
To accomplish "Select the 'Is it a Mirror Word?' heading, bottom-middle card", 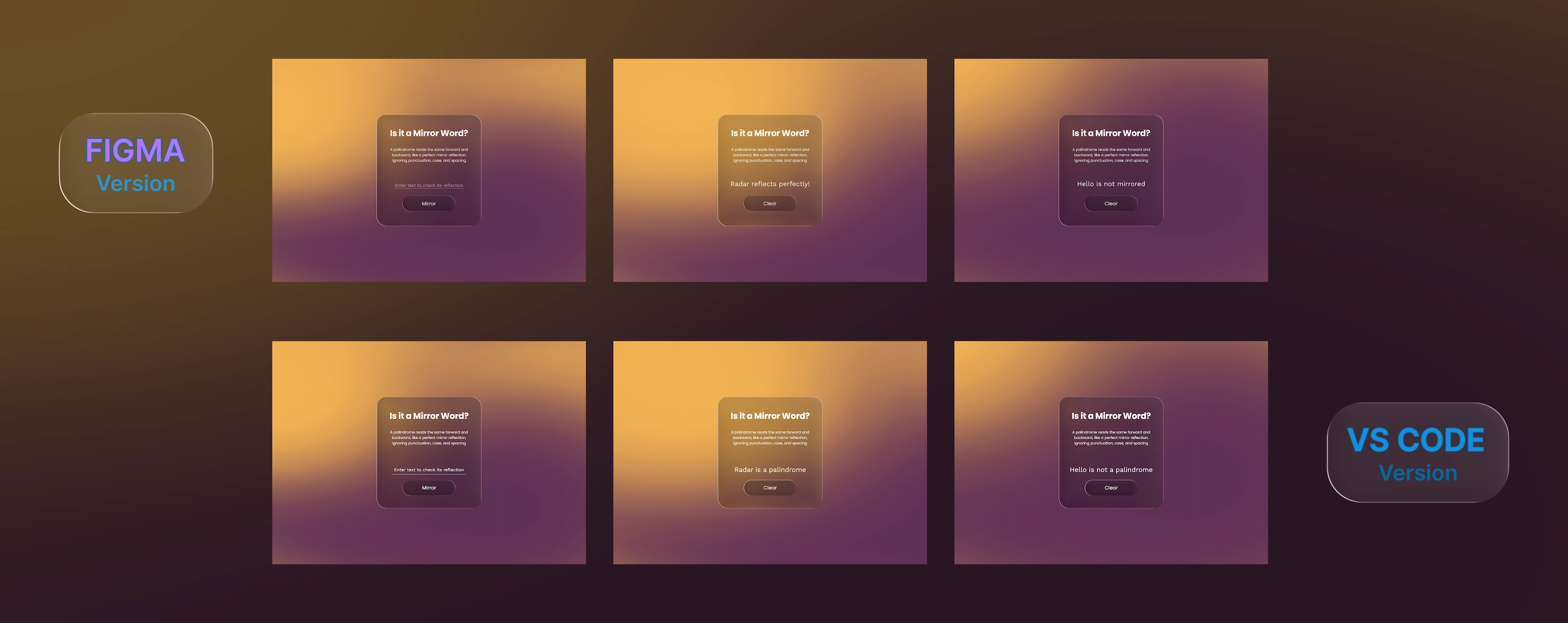I will [x=769, y=415].
